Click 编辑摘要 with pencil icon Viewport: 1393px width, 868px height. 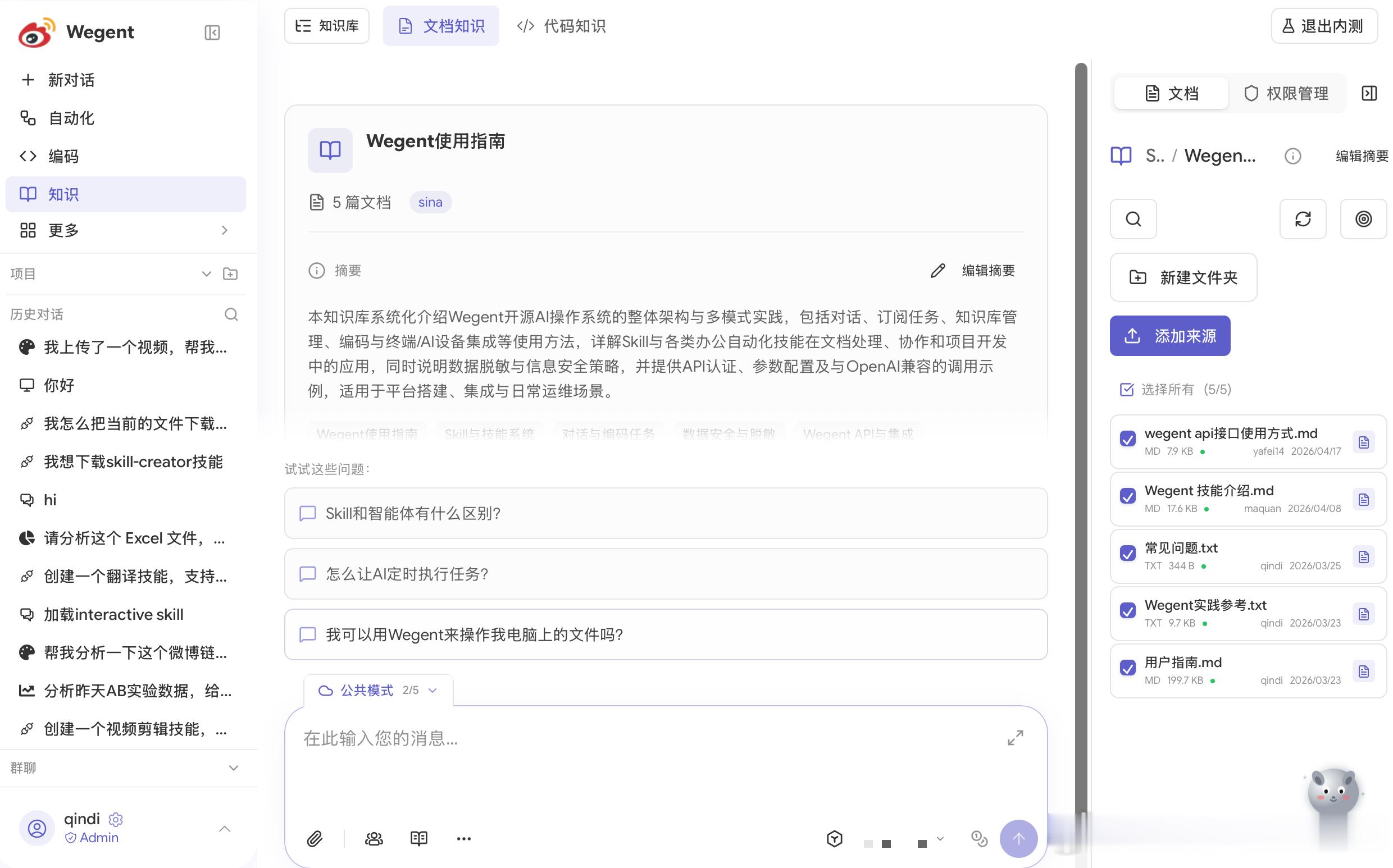click(x=973, y=271)
